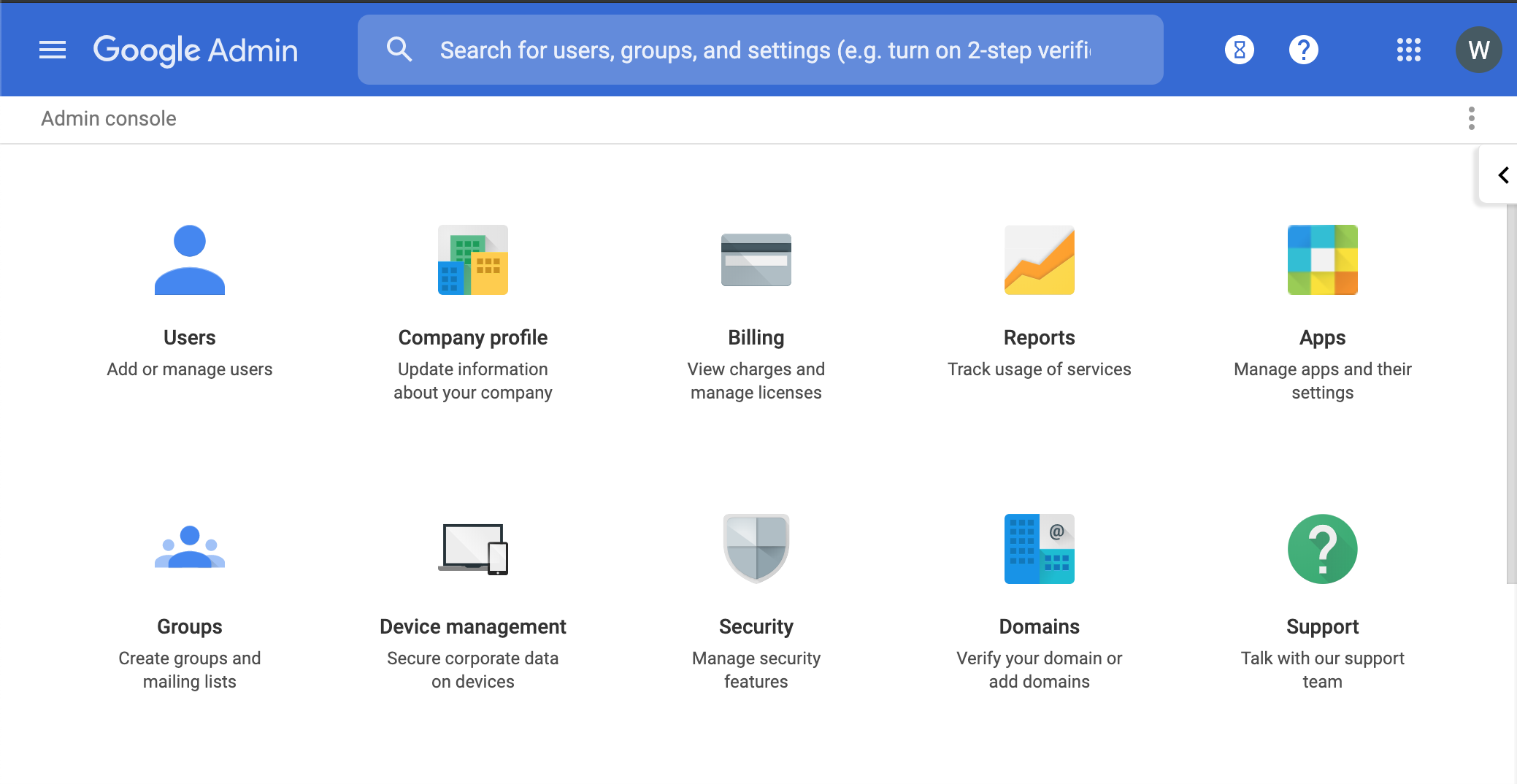Open the Billing heading
Screen dimensions: 1517x784
[x=756, y=337]
